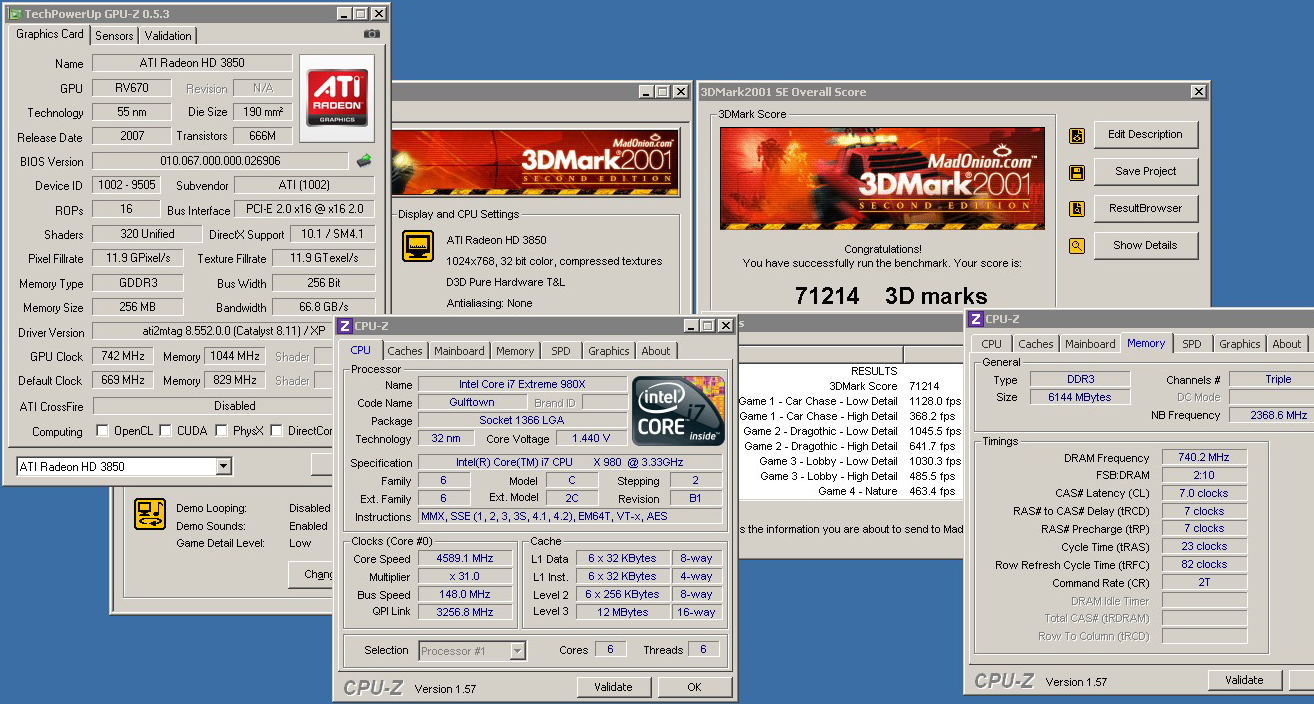The width and height of the screenshot is (1314, 704).
Task: Click the GPU Clock value 742 MHz
Action: [122, 356]
